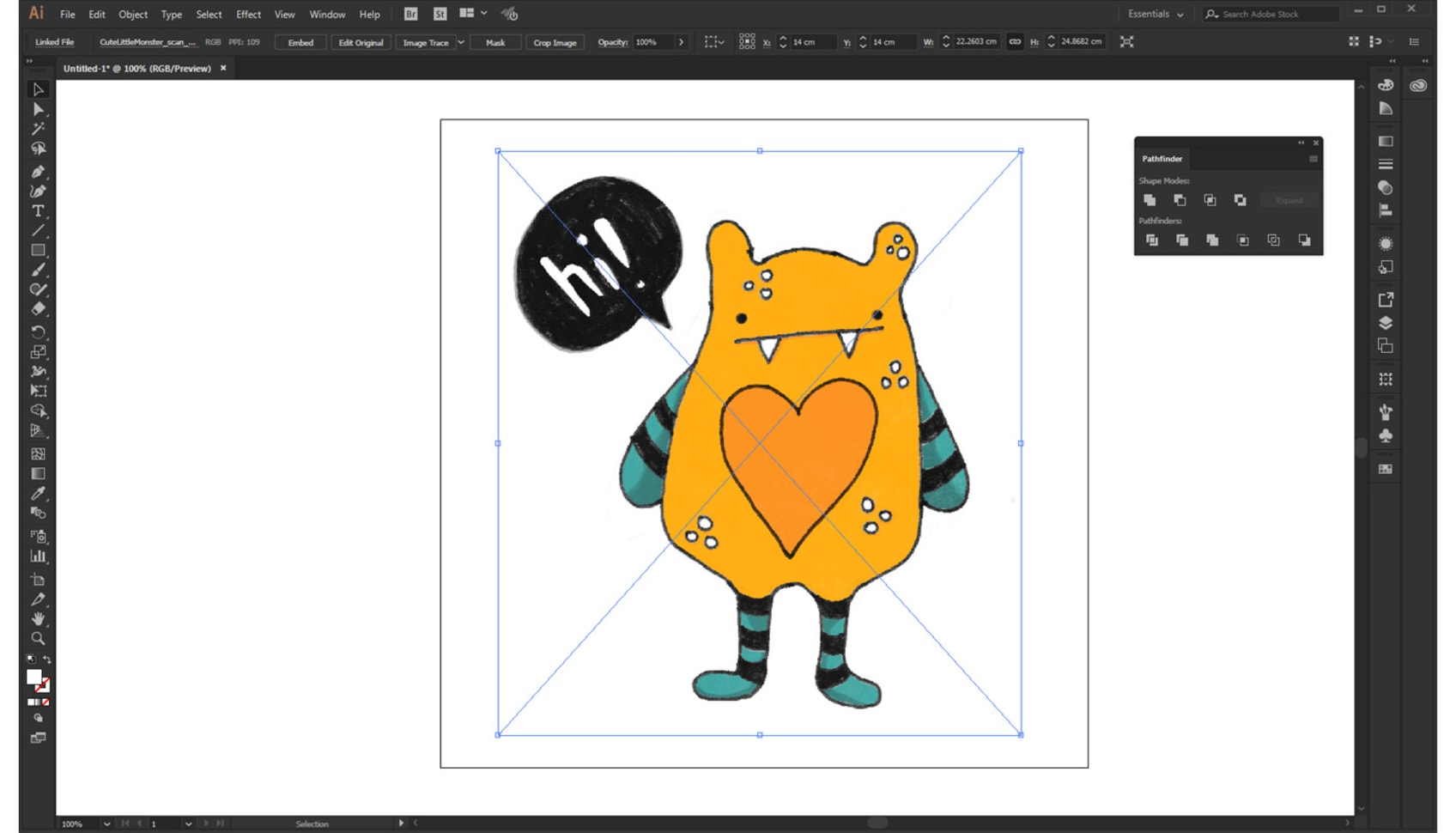Switch to the Untitled-1 document tab

137,69
